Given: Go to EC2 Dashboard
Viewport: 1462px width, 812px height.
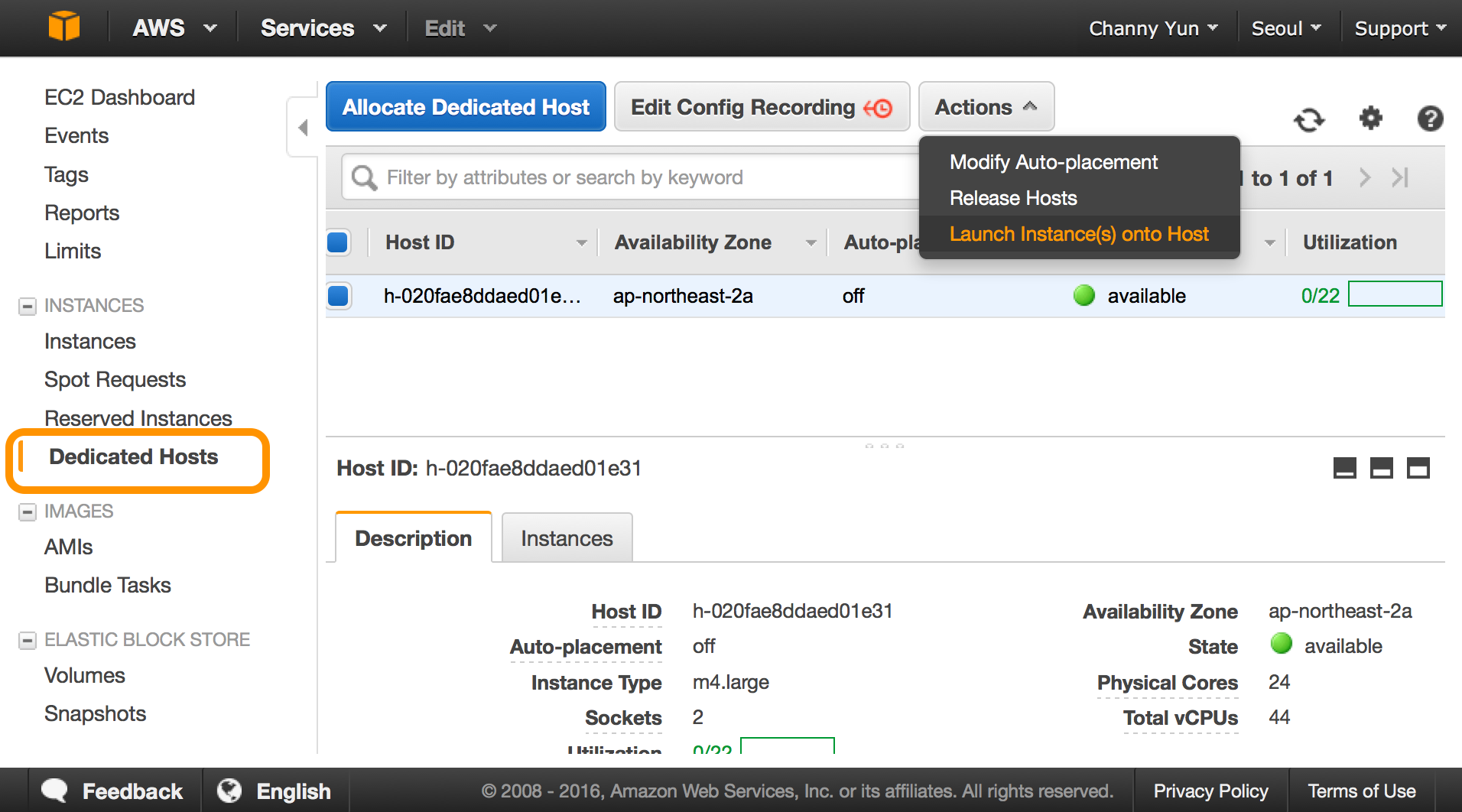Looking at the screenshot, I should [x=119, y=98].
